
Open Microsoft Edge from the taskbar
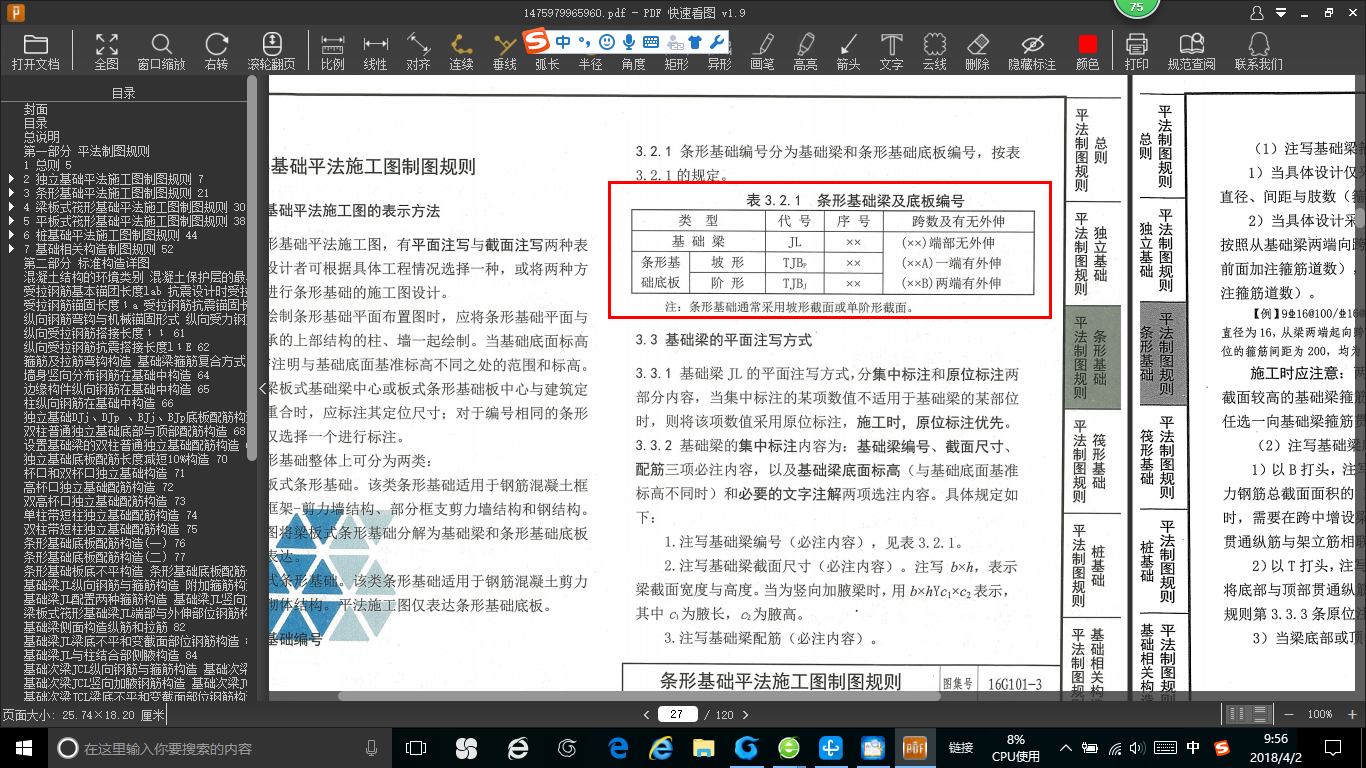pos(618,747)
